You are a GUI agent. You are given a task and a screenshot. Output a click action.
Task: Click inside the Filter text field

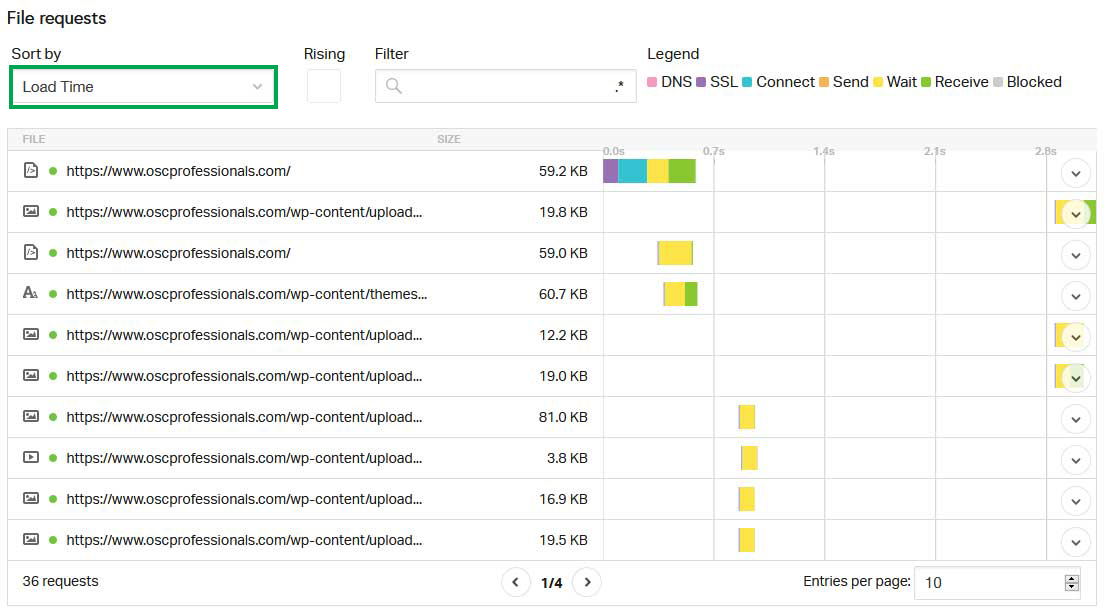point(505,86)
